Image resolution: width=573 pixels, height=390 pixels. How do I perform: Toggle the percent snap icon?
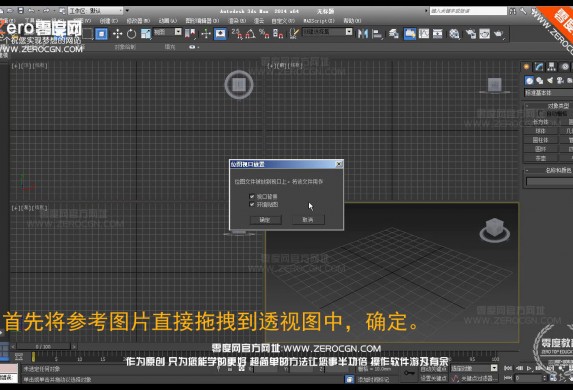(x=264, y=34)
